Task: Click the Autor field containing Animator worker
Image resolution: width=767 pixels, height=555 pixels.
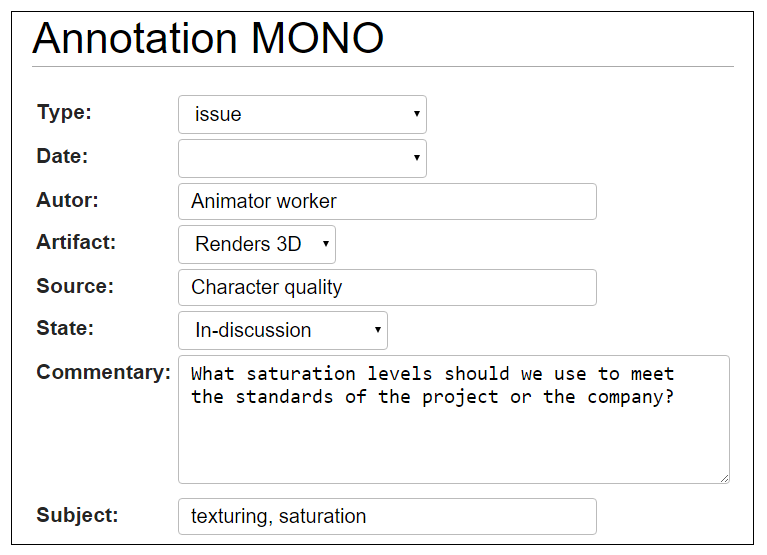Action: pos(387,201)
